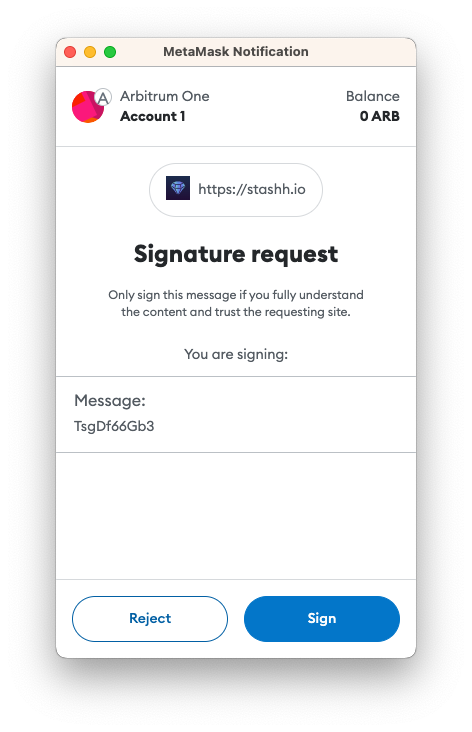Click the Signature request heading
Viewport: 472px width, 732px height.
(x=236, y=254)
